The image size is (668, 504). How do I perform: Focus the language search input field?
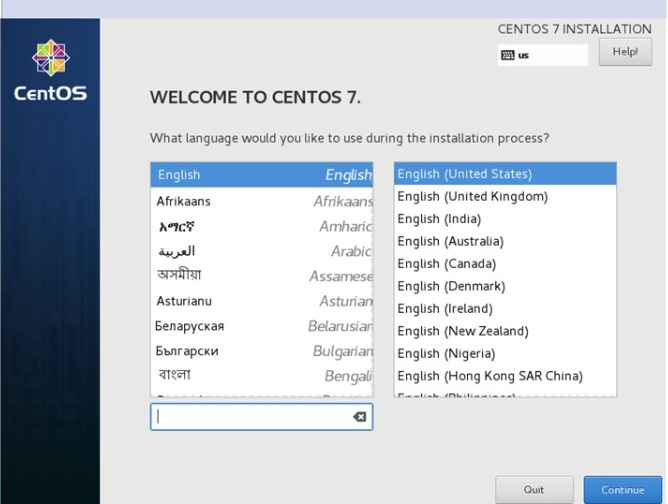click(x=262, y=417)
